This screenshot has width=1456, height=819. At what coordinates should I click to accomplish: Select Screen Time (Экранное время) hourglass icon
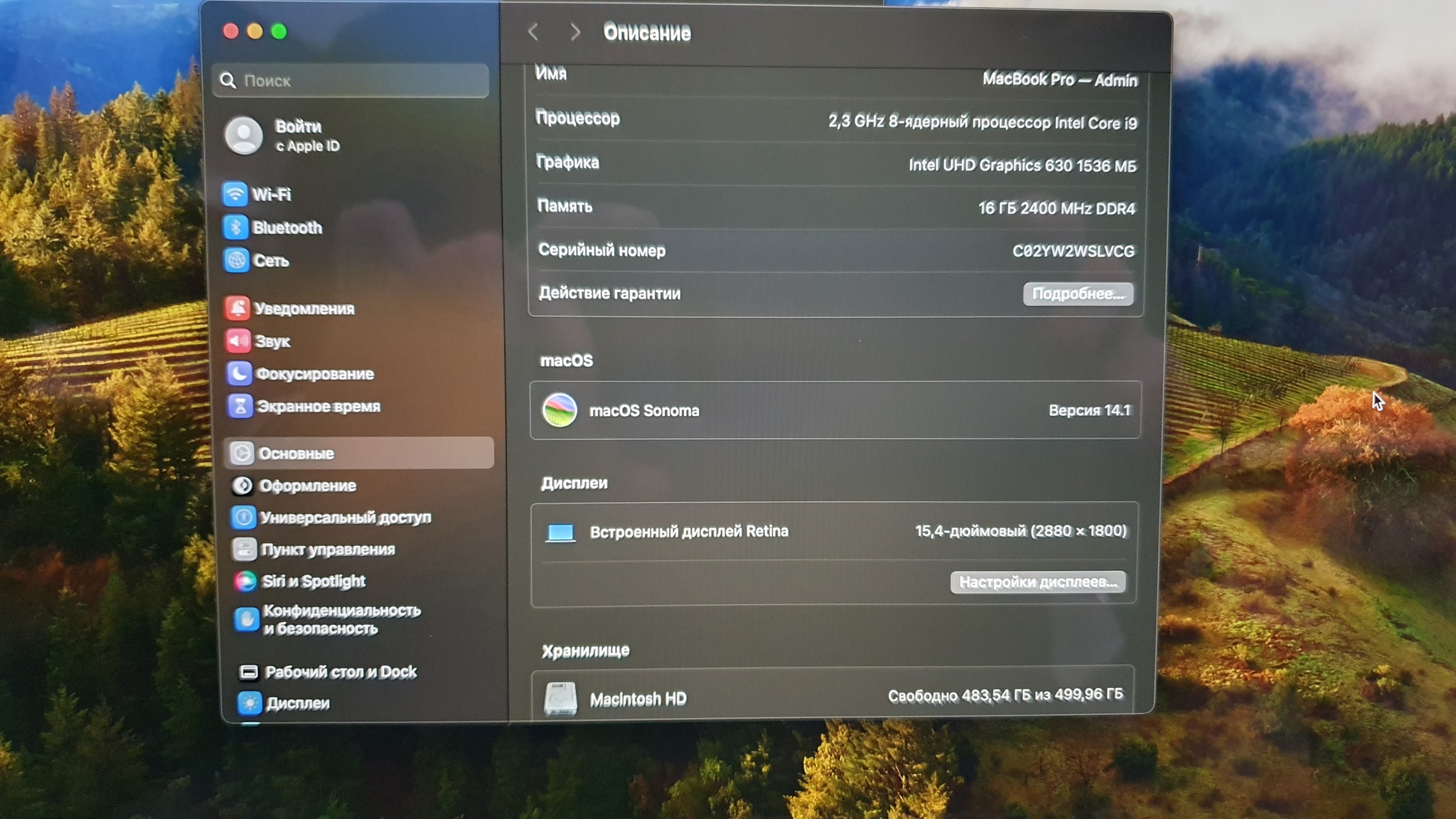pos(240,406)
